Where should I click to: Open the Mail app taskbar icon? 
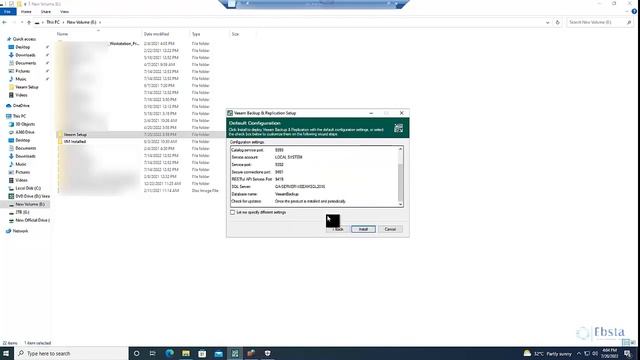(218, 353)
